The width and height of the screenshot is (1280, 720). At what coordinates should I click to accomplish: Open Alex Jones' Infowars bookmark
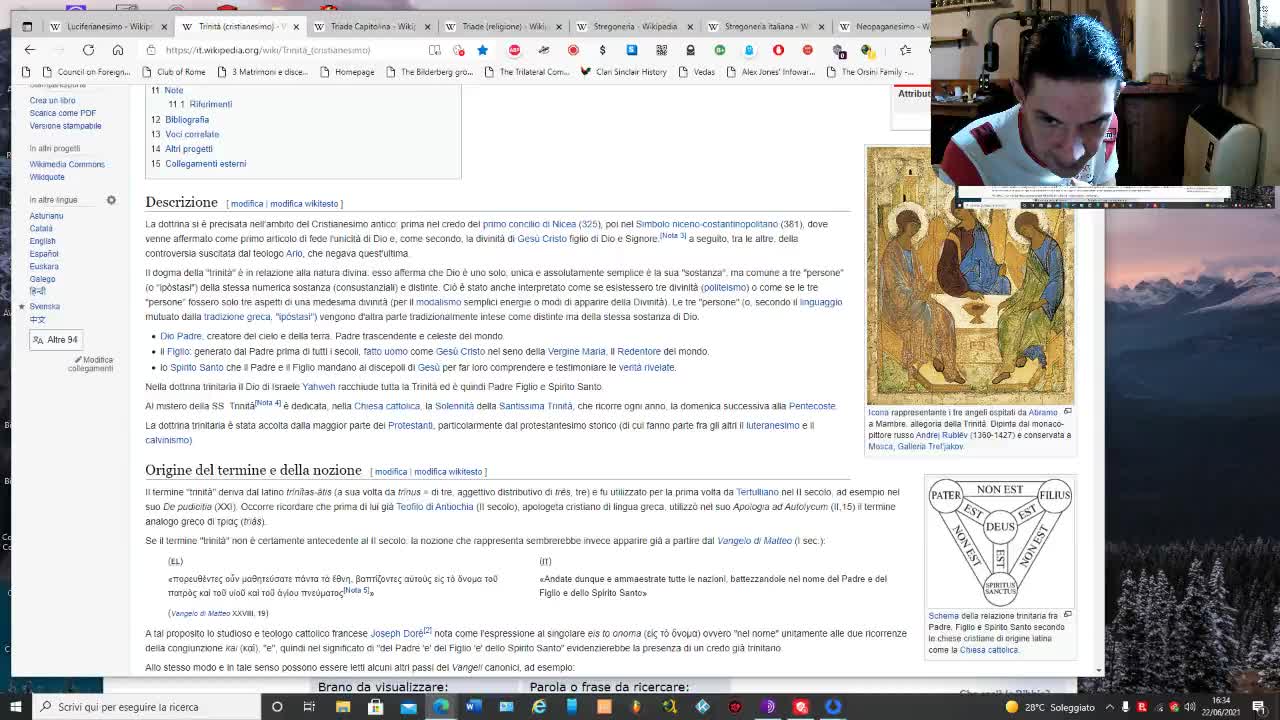(770, 72)
